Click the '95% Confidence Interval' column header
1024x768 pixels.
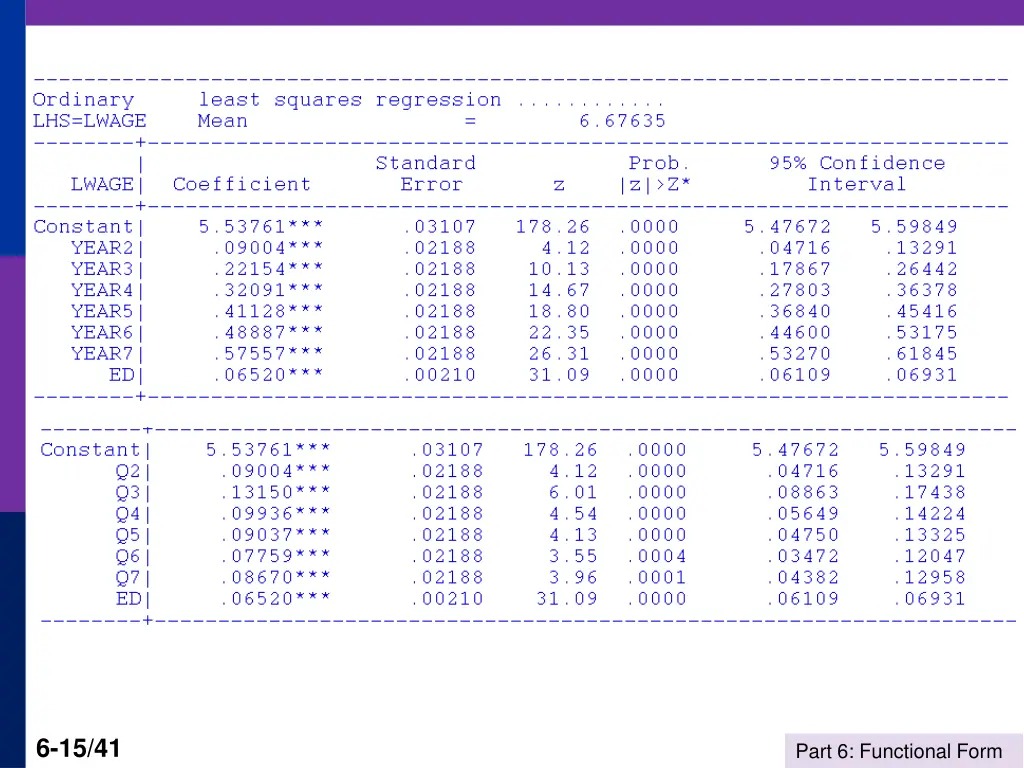857,174
